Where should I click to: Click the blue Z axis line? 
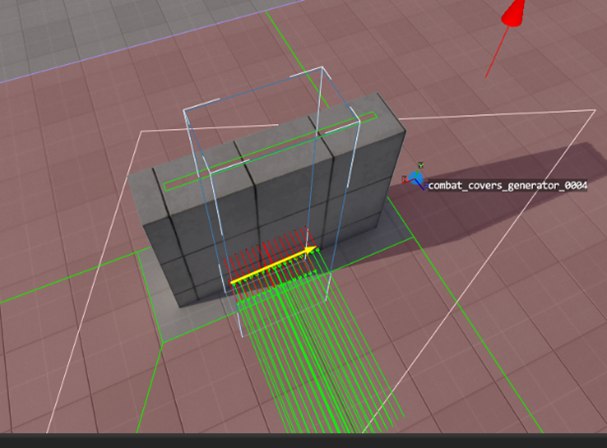click(x=422, y=185)
